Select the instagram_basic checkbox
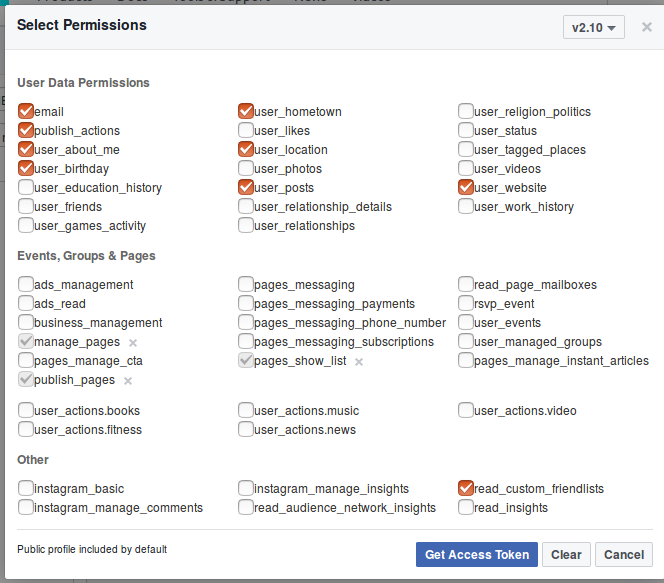664x583 pixels. click(26, 489)
